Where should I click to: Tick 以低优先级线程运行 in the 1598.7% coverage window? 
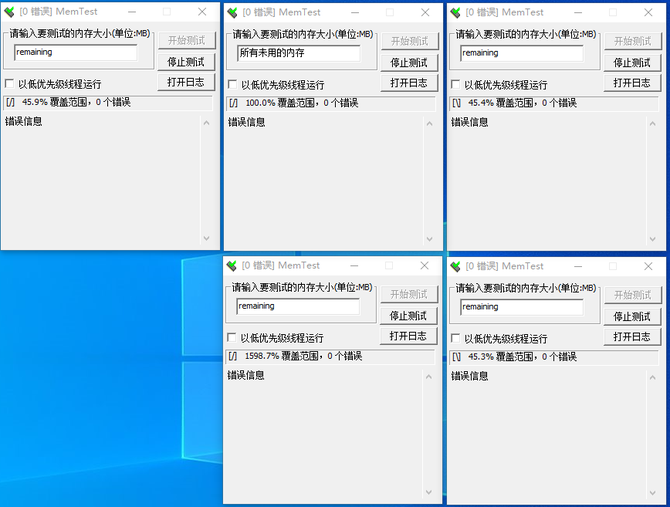[233, 338]
